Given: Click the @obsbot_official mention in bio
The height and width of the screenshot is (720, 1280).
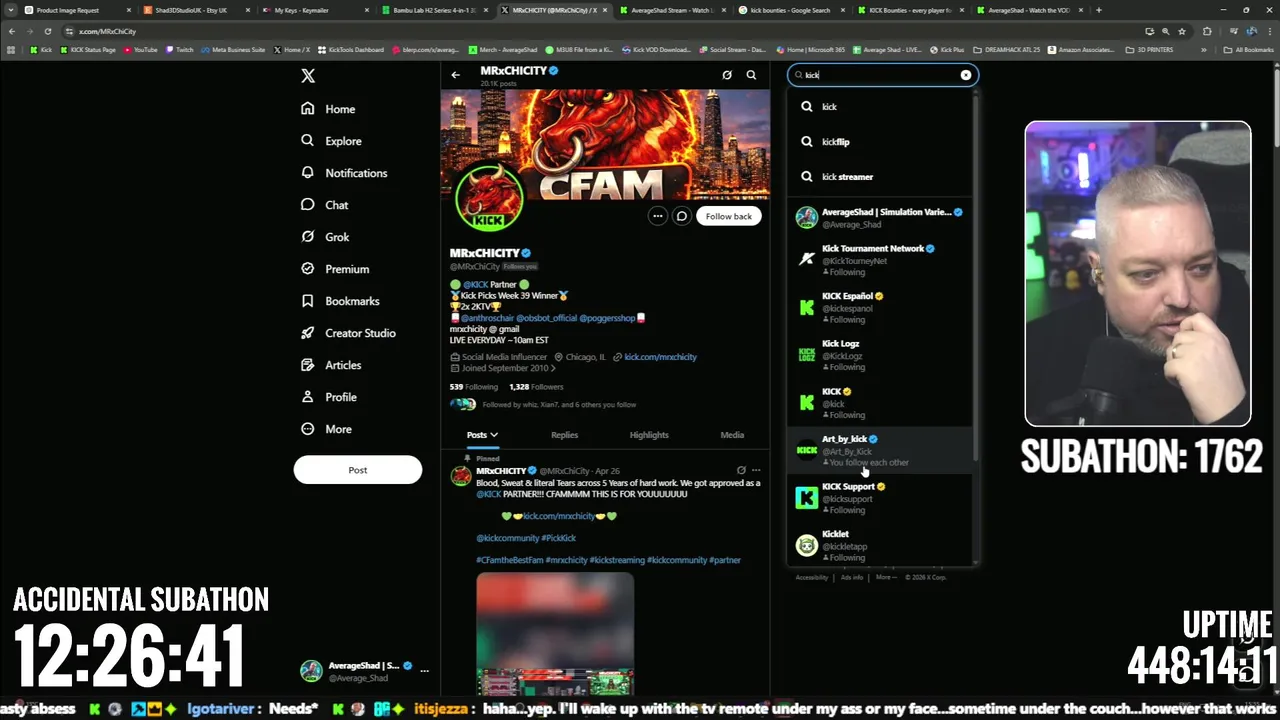Looking at the screenshot, I should [546, 318].
